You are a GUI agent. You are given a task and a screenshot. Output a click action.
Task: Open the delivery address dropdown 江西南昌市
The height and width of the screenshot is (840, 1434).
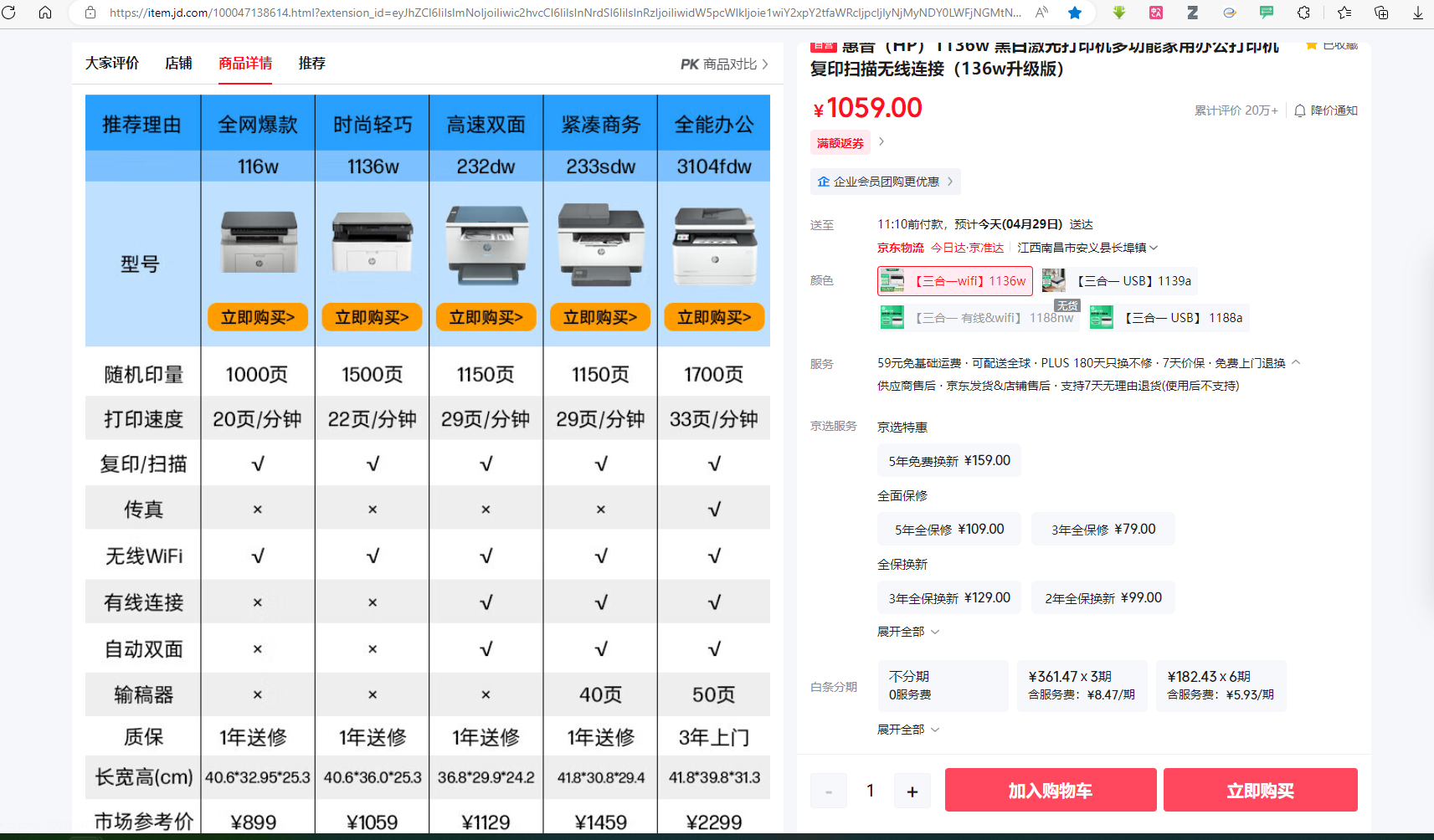tap(1087, 248)
